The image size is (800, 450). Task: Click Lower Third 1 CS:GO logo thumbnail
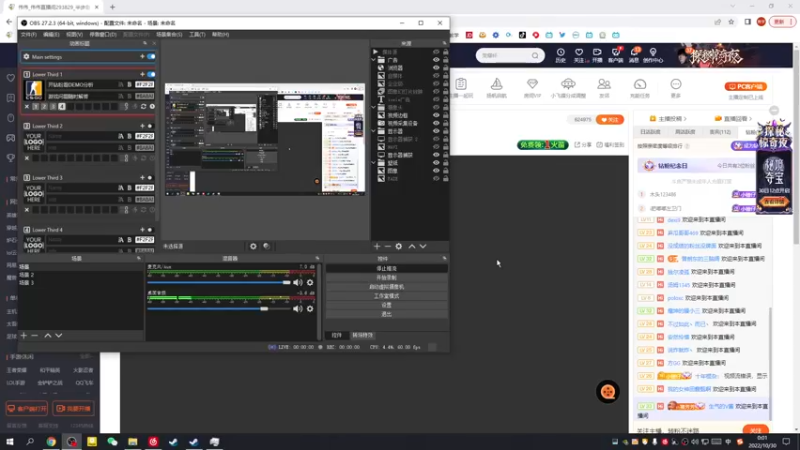(34, 90)
